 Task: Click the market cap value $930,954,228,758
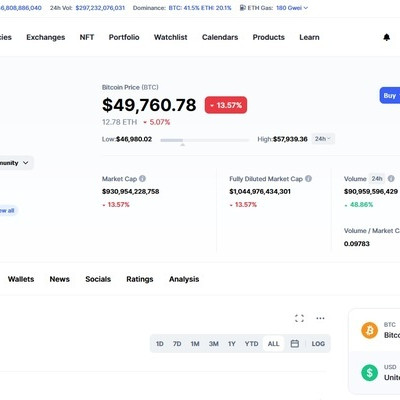tap(131, 192)
